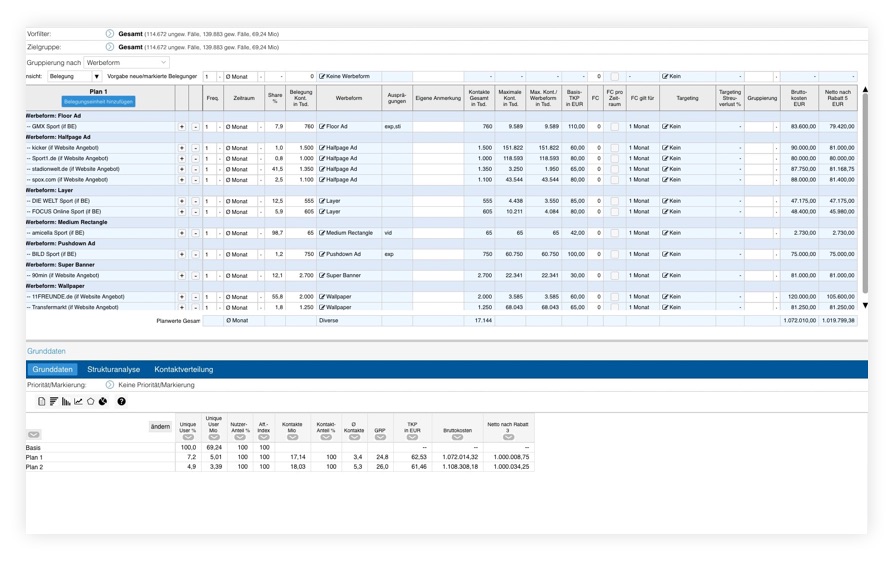Switch to the Grunddaten tab

(x=53, y=369)
